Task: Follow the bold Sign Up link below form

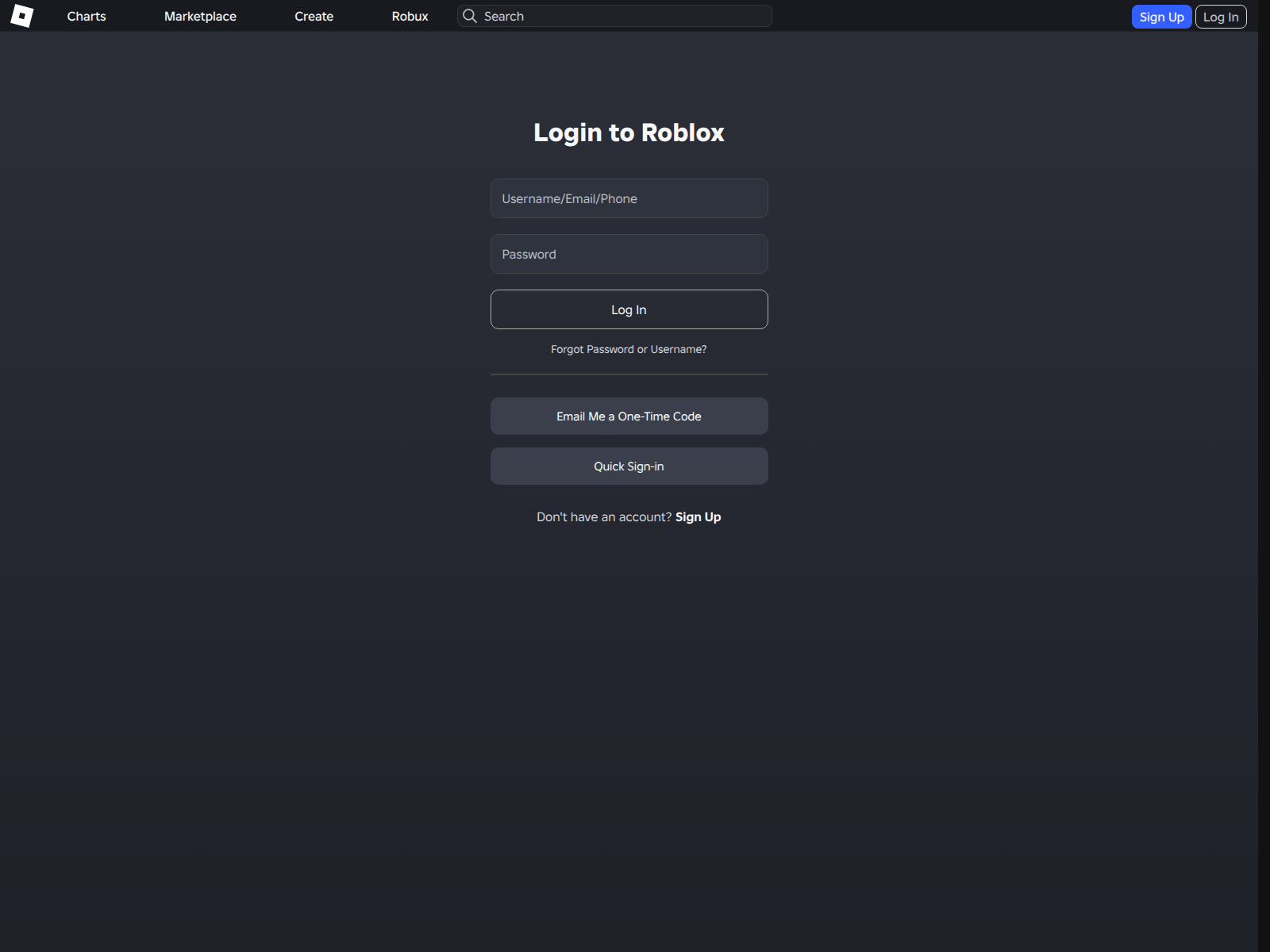Action: click(698, 517)
